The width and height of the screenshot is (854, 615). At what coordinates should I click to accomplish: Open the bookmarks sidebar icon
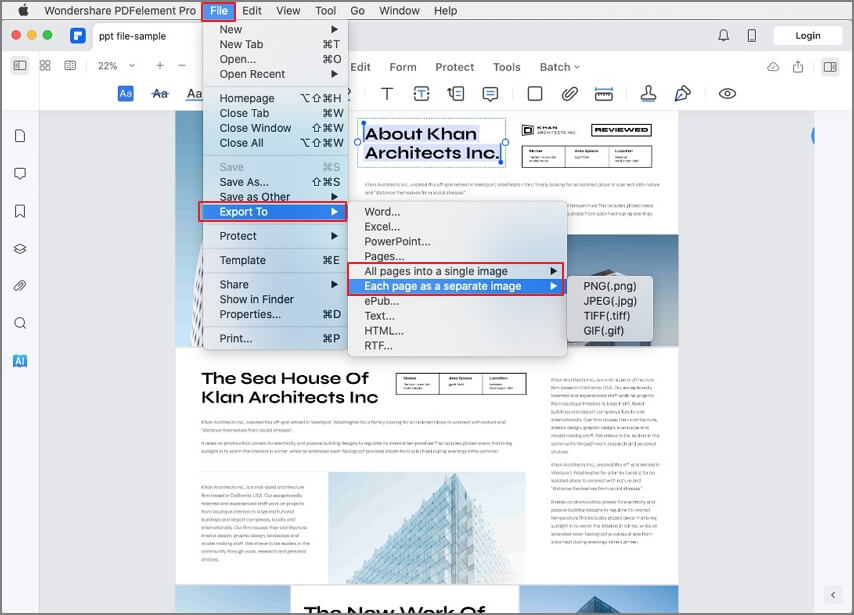[x=20, y=211]
